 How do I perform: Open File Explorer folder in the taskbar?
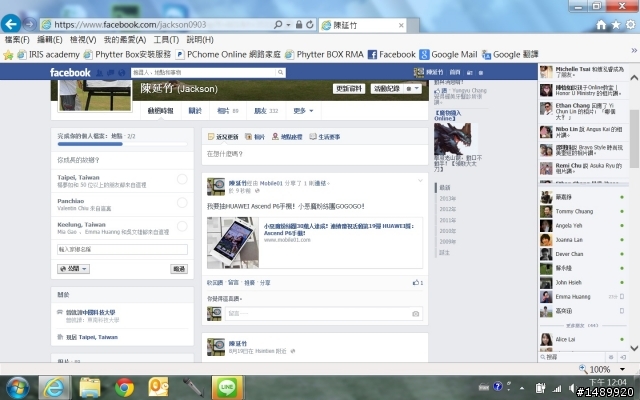coord(90,387)
